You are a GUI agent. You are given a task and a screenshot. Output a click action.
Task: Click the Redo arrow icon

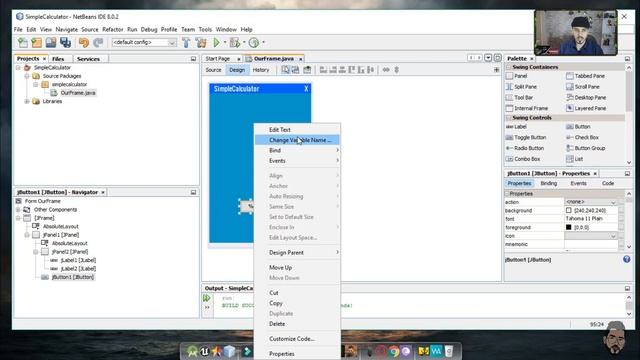[x=98, y=42]
